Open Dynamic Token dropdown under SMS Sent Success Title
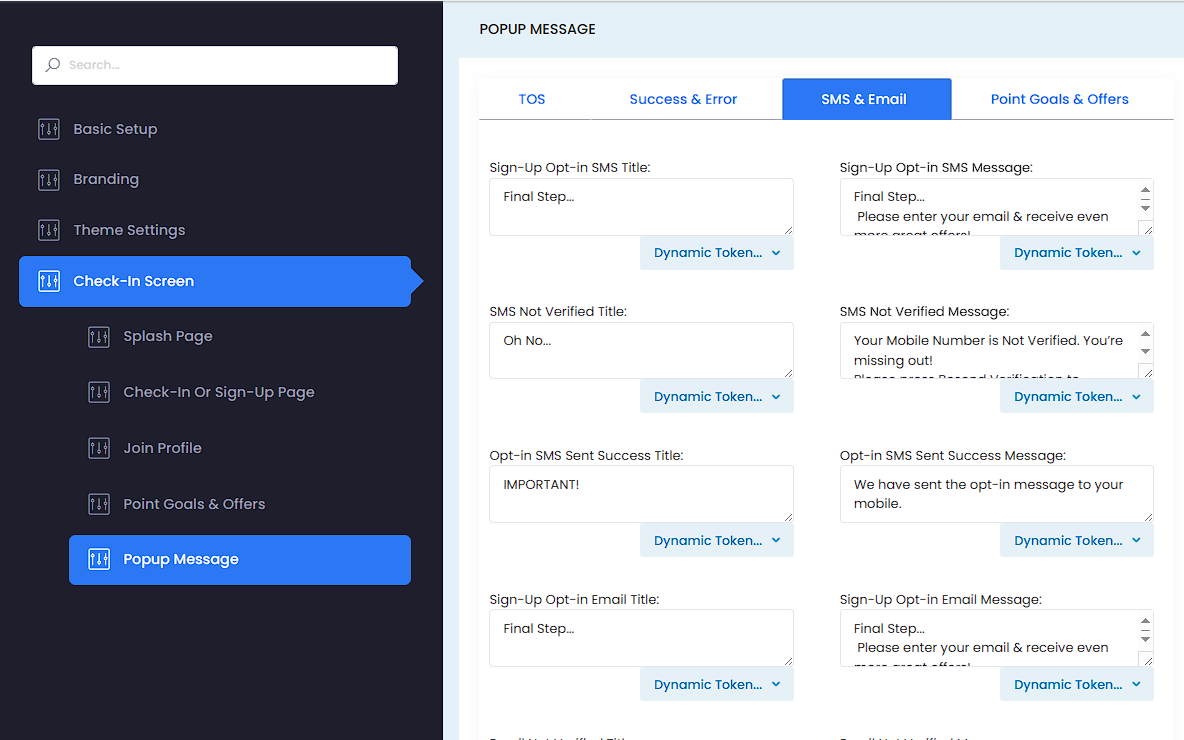Viewport: 1184px width, 740px height. coord(717,541)
